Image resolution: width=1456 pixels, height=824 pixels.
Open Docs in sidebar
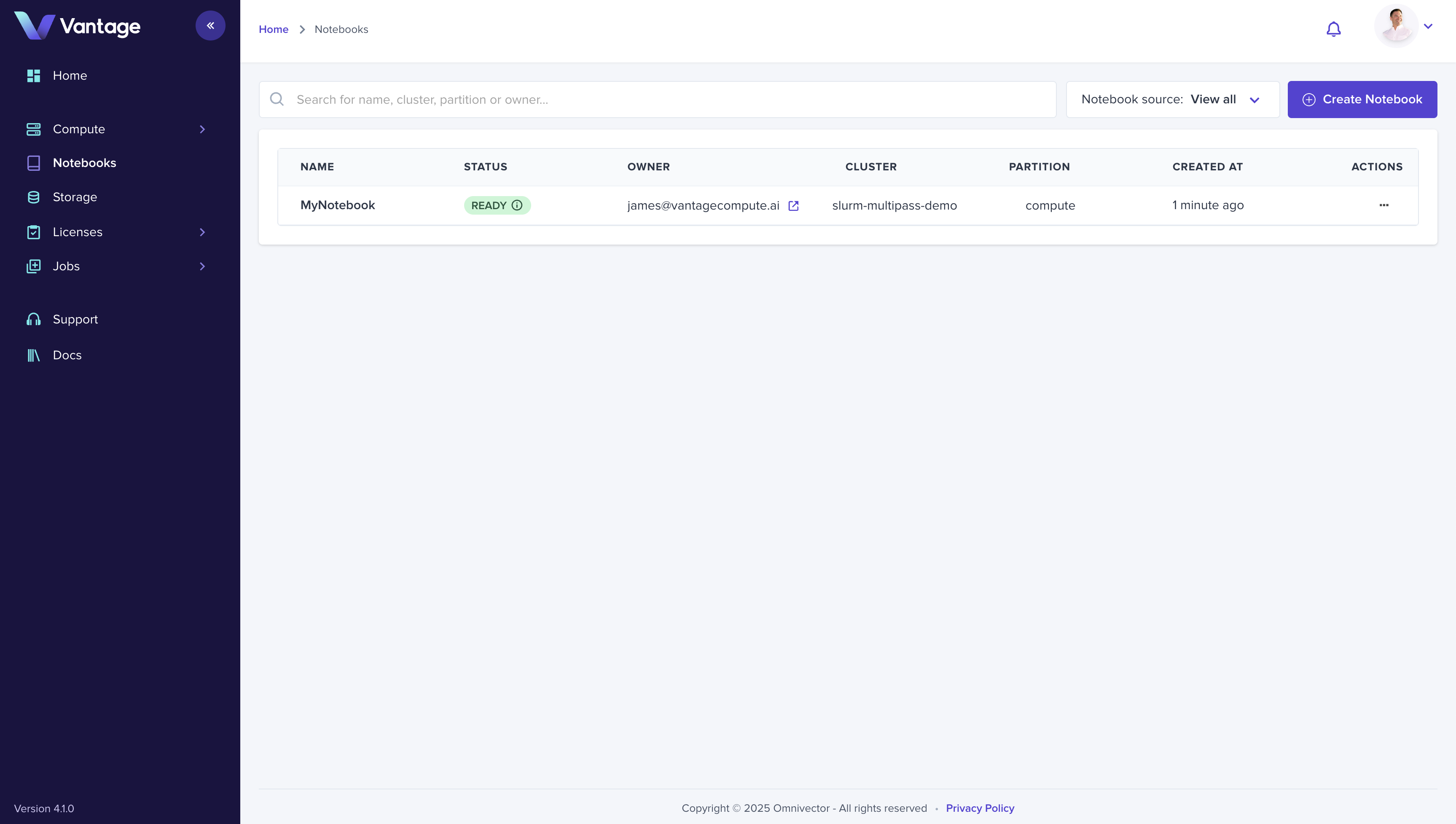point(67,355)
